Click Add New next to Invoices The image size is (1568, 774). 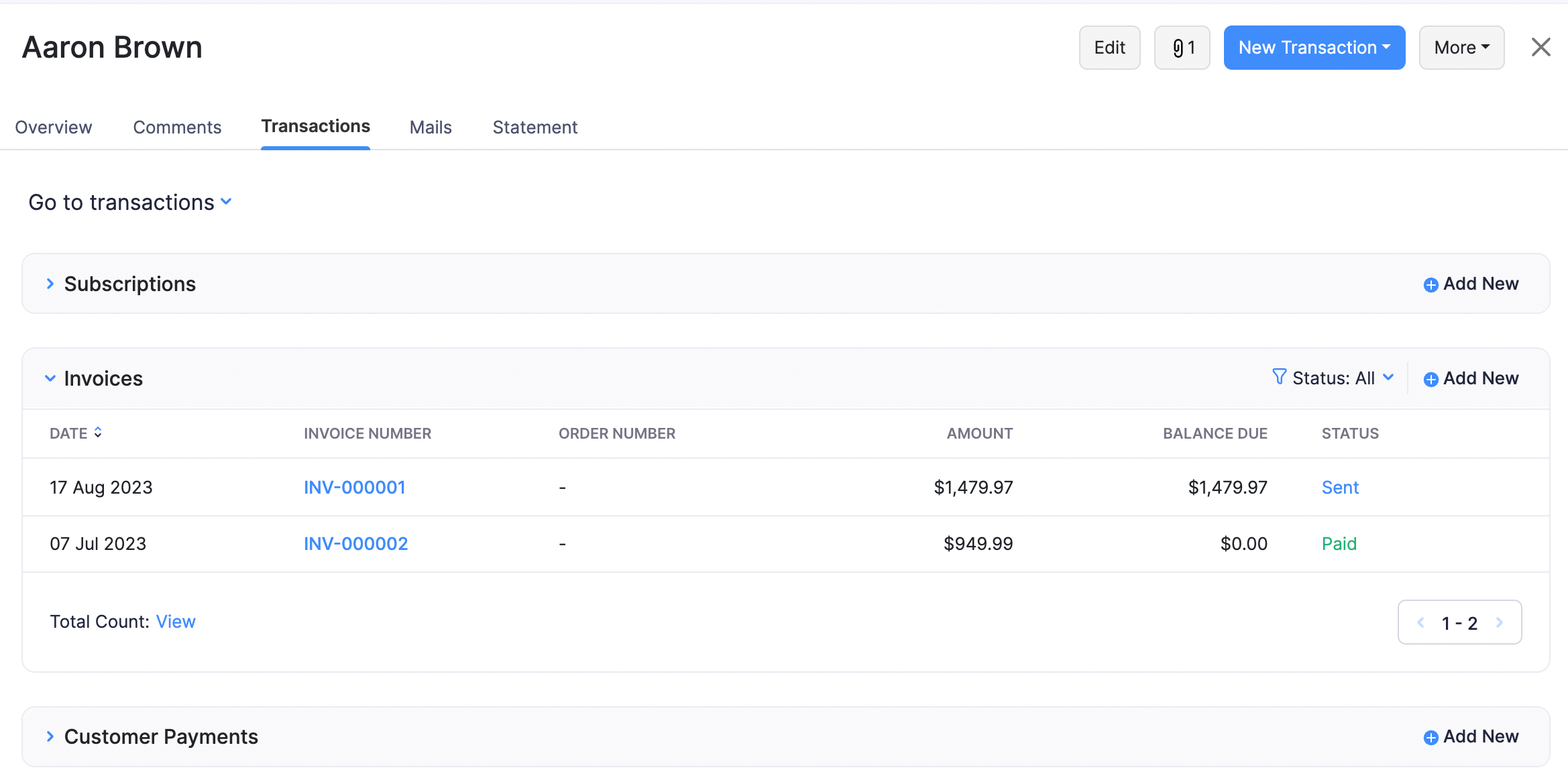coord(1470,378)
